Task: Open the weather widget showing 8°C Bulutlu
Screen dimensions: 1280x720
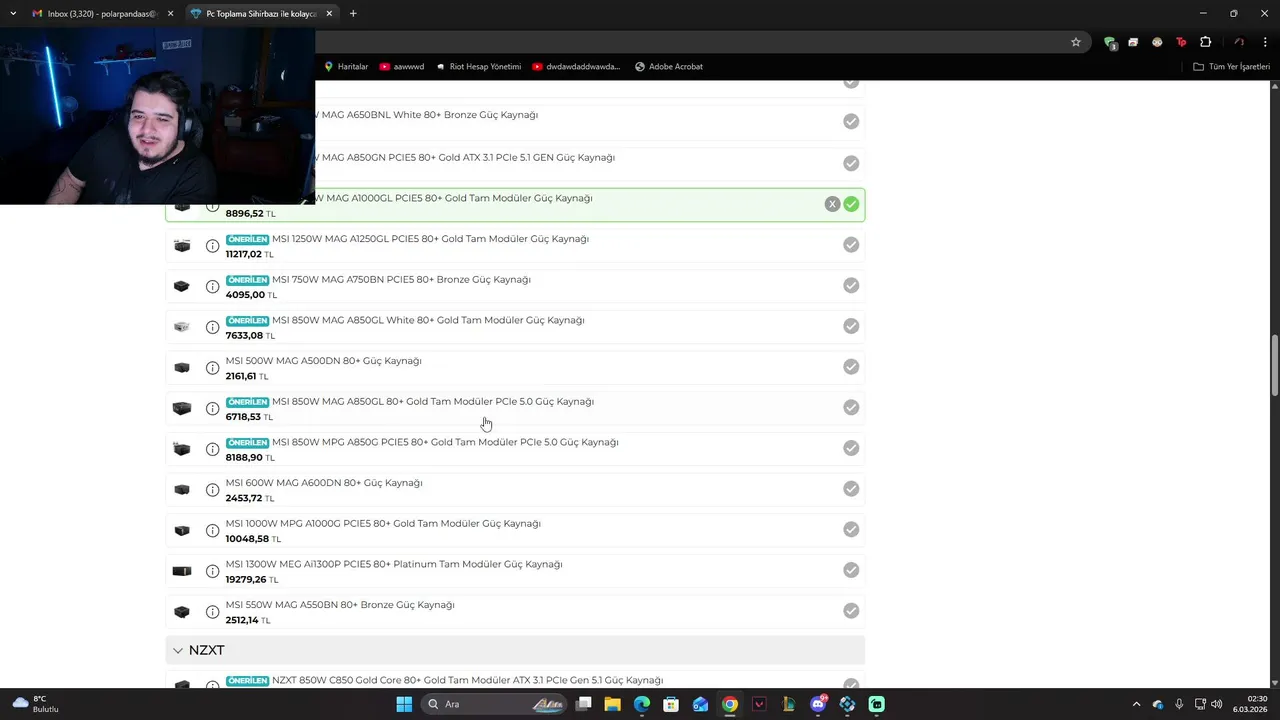Action: click(35, 704)
